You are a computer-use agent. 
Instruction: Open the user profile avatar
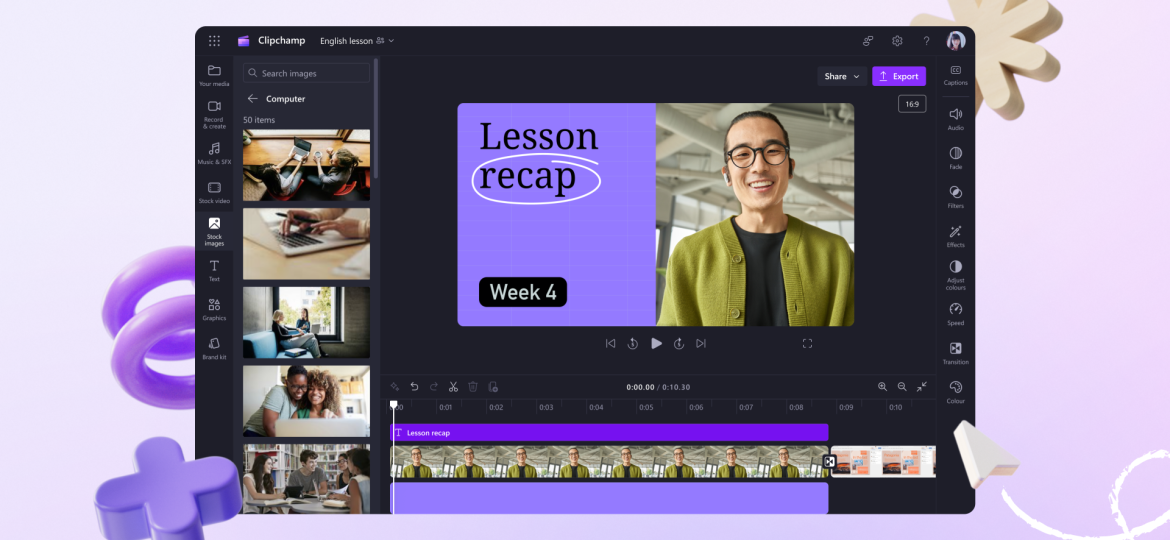point(956,41)
